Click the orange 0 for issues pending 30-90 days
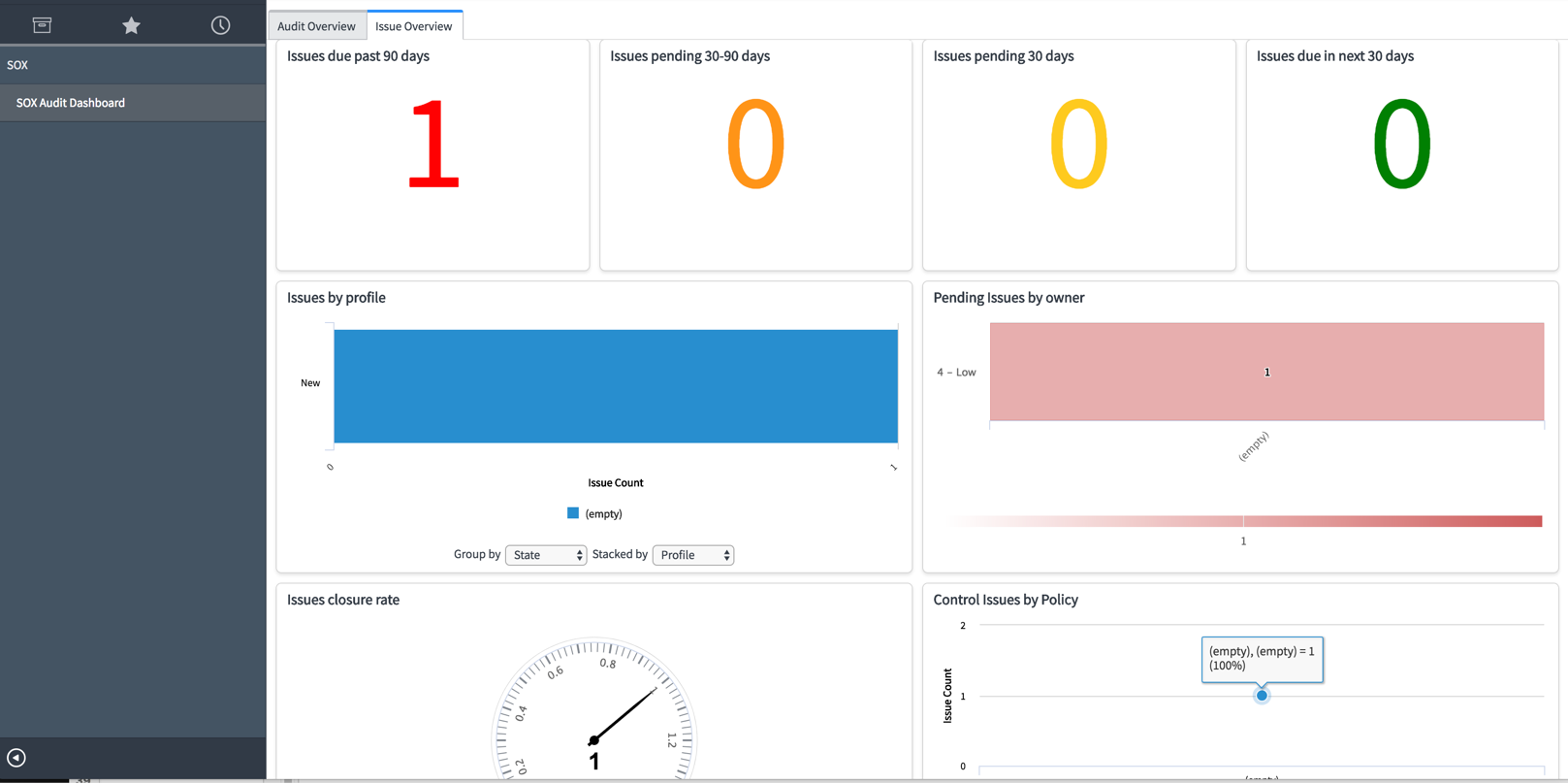This screenshot has height=784, width=1568. coord(755,146)
